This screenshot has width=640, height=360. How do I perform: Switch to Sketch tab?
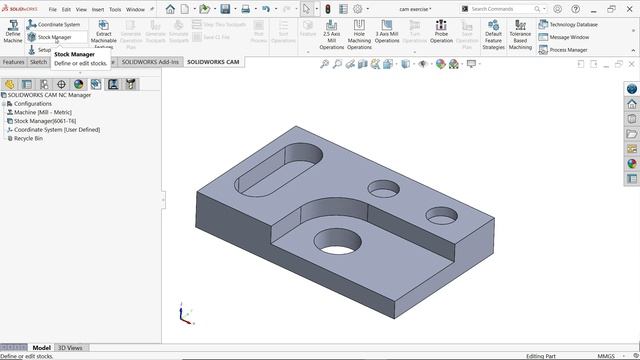click(x=38, y=62)
